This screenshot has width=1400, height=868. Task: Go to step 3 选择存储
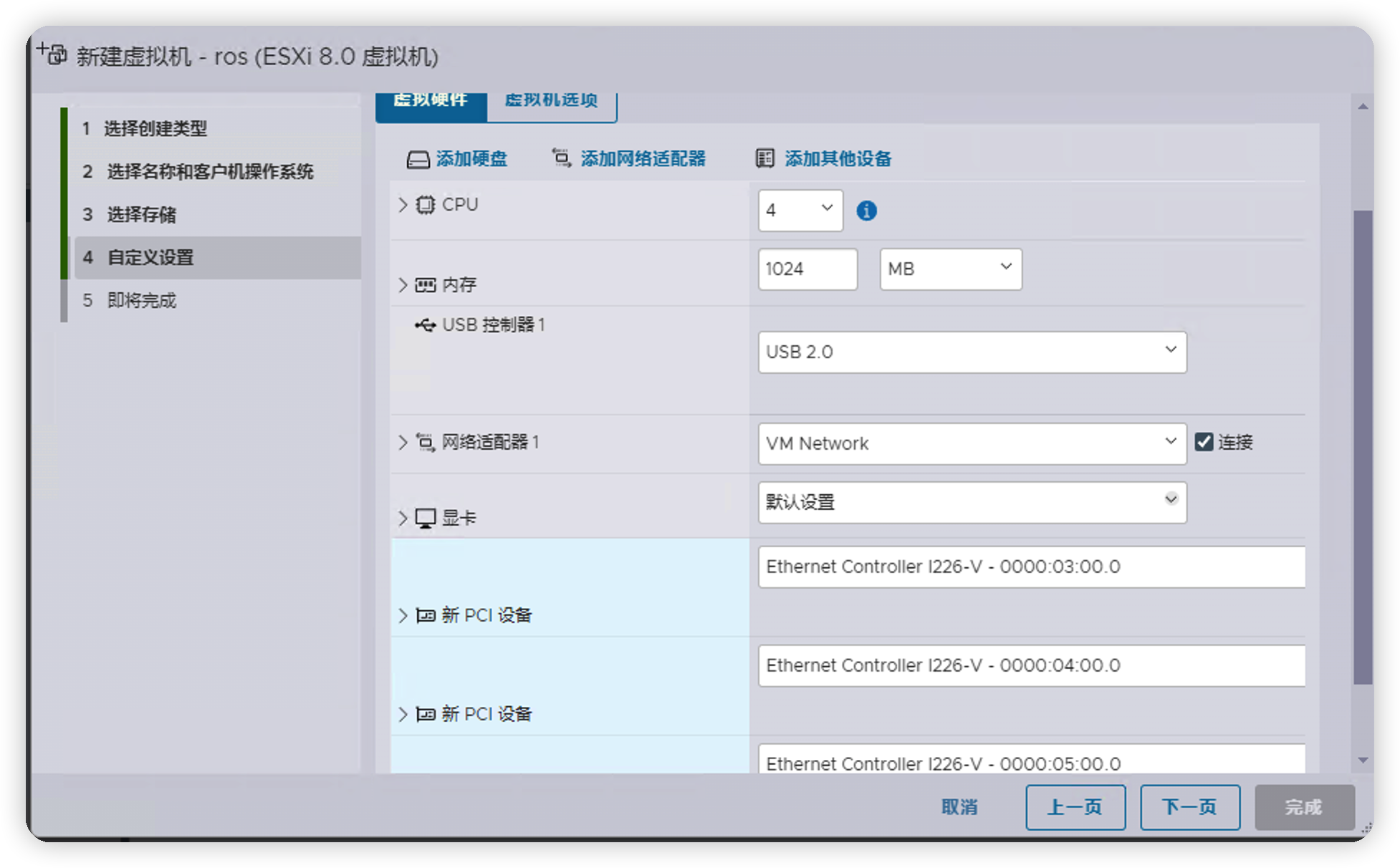(142, 214)
